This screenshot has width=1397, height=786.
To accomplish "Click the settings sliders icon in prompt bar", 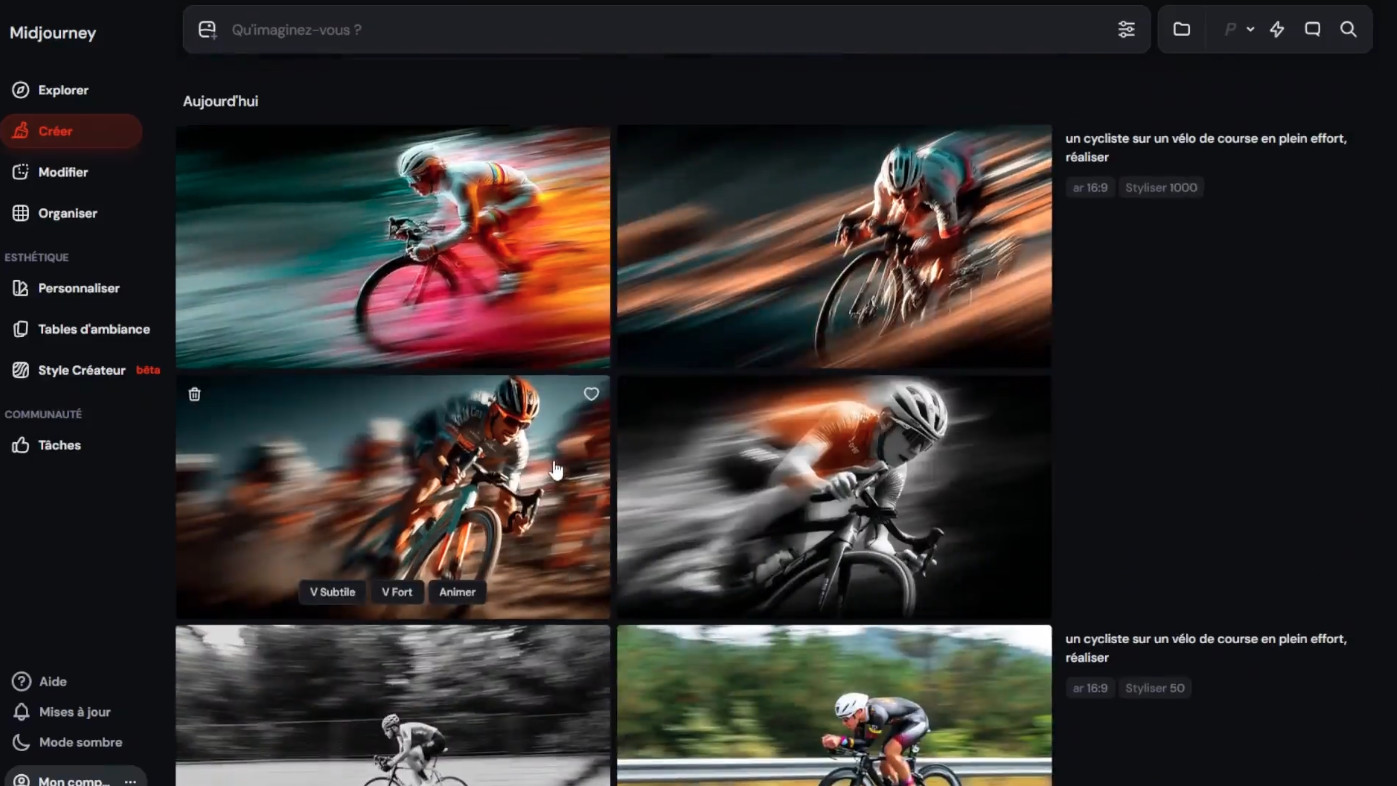I will [x=1126, y=30].
